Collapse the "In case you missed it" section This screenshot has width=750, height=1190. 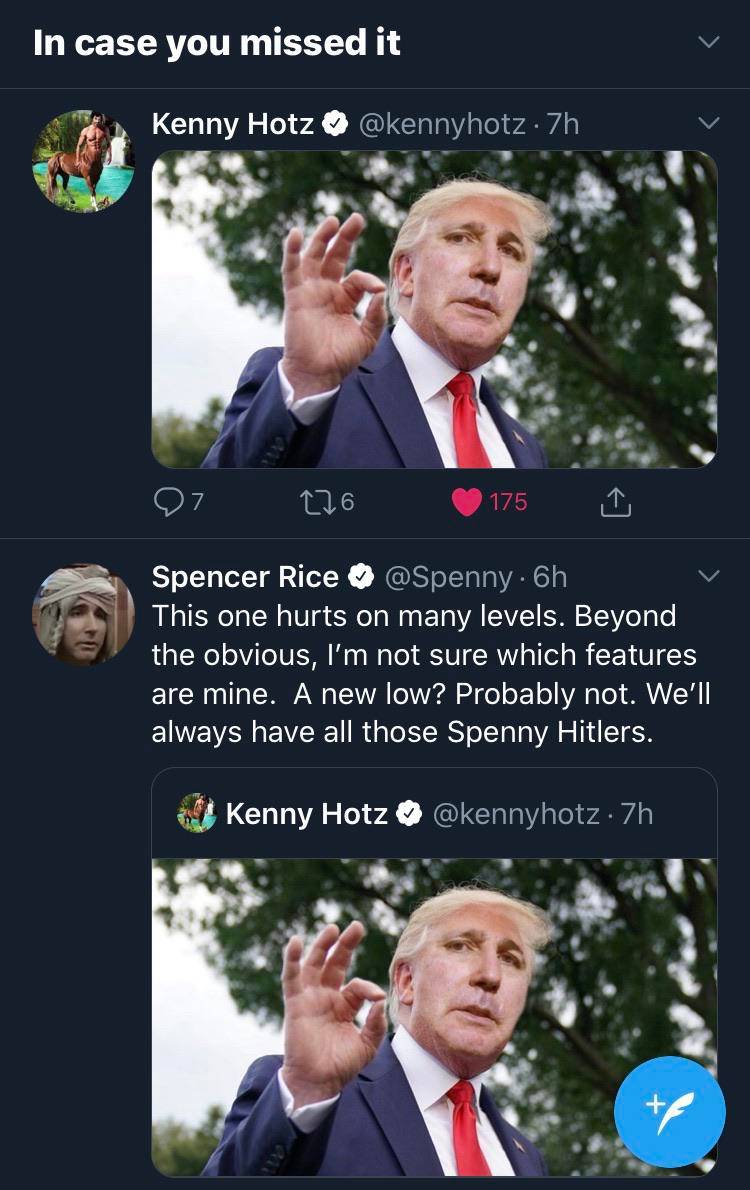(708, 43)
